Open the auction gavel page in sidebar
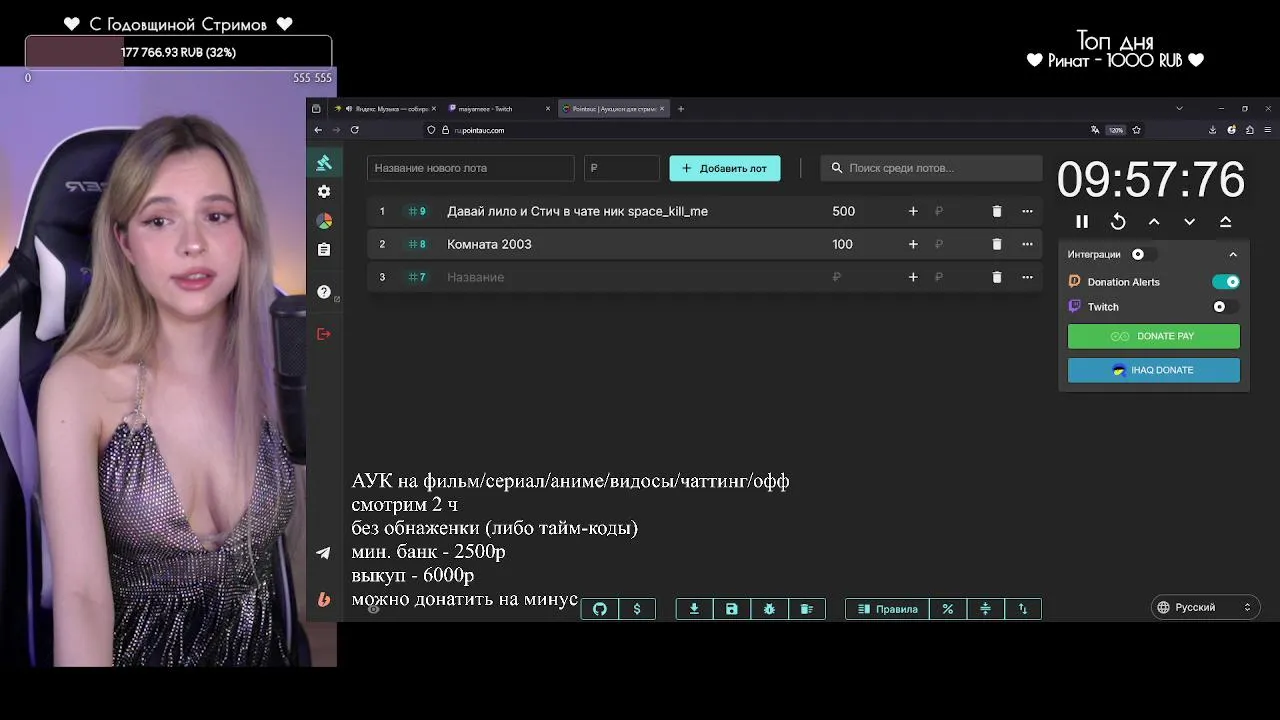This screenshot has width=1280, height=720. [x=324, y=162]
